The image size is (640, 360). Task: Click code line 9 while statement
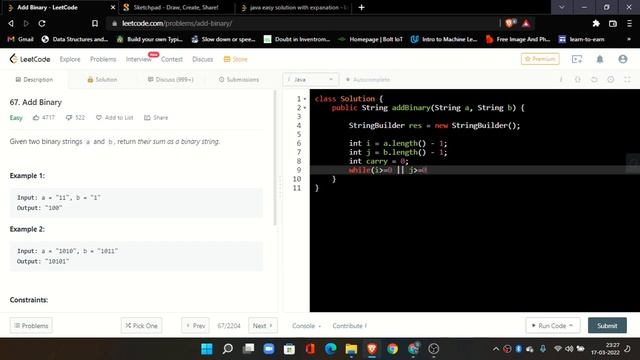(388, 170)
